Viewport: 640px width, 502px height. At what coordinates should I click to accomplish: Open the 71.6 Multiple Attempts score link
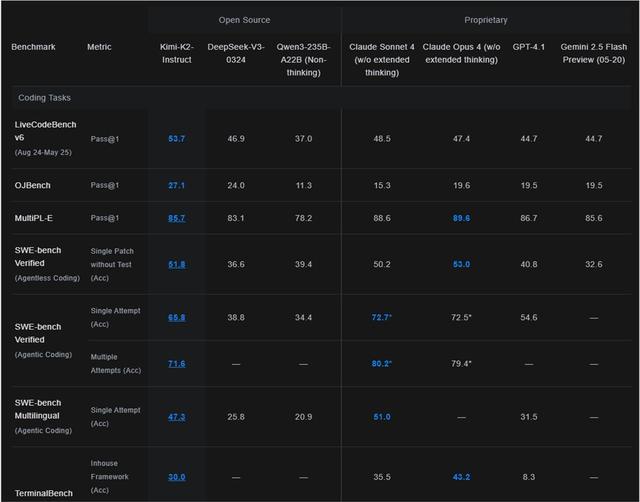tap(177, 364)
